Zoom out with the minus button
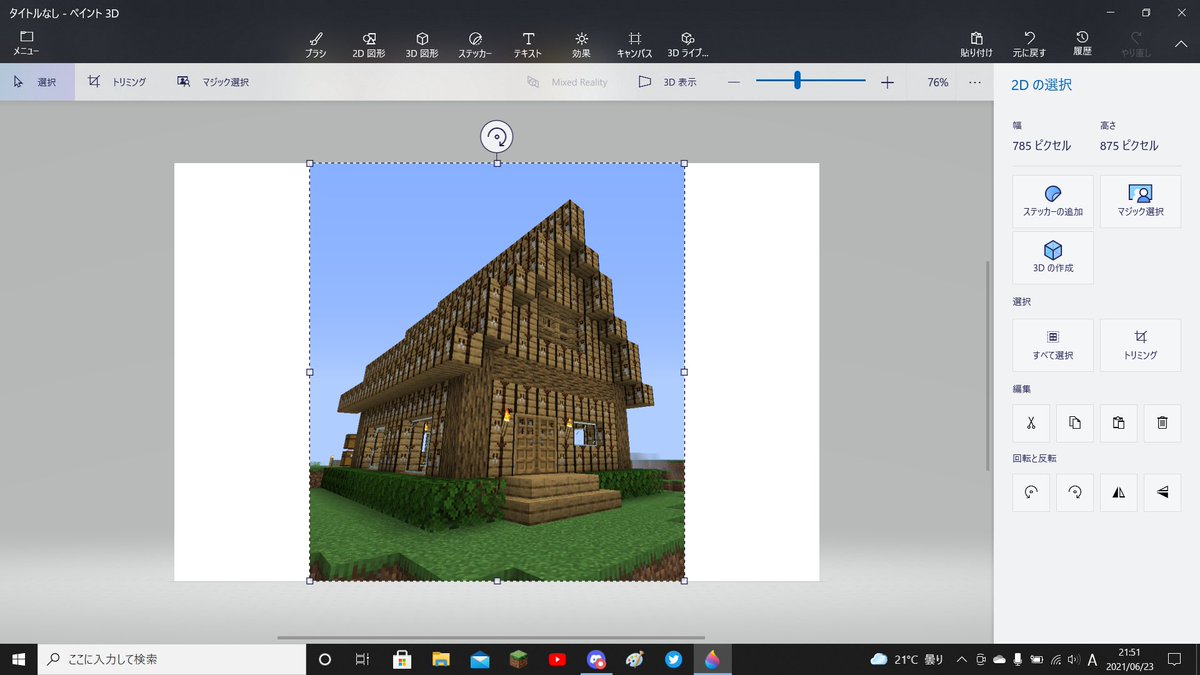 (x=733, y=82)
